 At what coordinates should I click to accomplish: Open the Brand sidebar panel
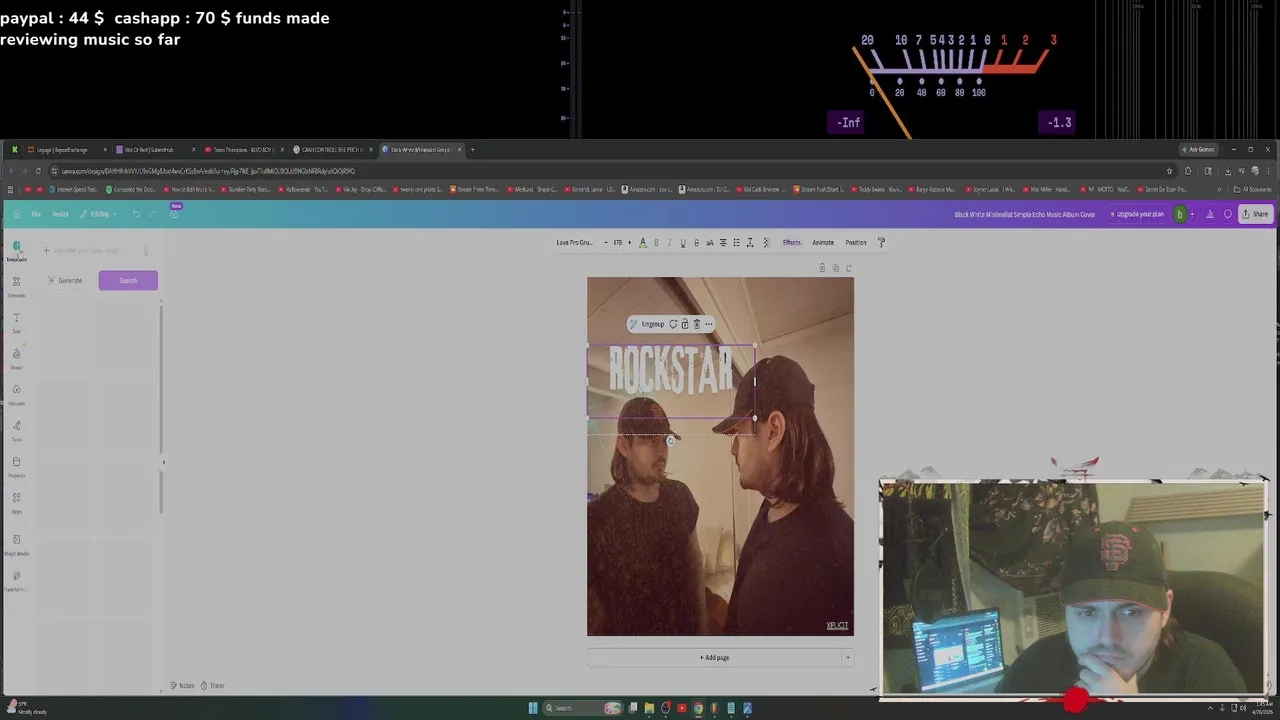tap(16, 359)
